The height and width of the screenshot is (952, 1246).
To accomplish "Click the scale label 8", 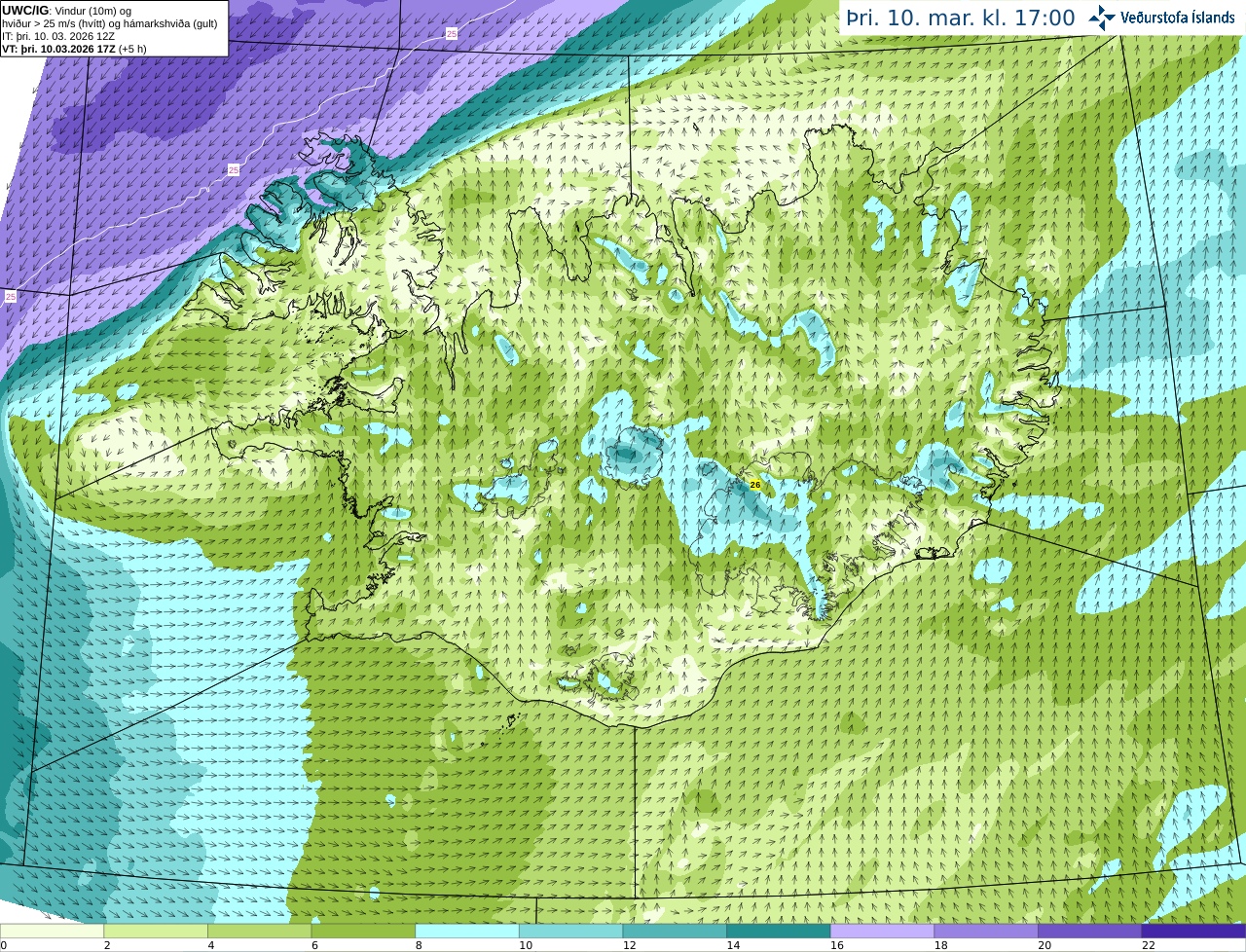I will coord(419,945).
